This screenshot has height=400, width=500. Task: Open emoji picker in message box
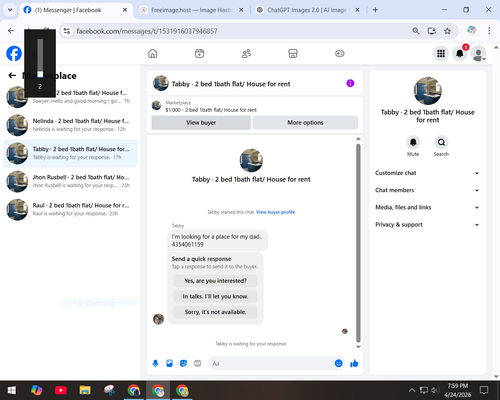338,363
